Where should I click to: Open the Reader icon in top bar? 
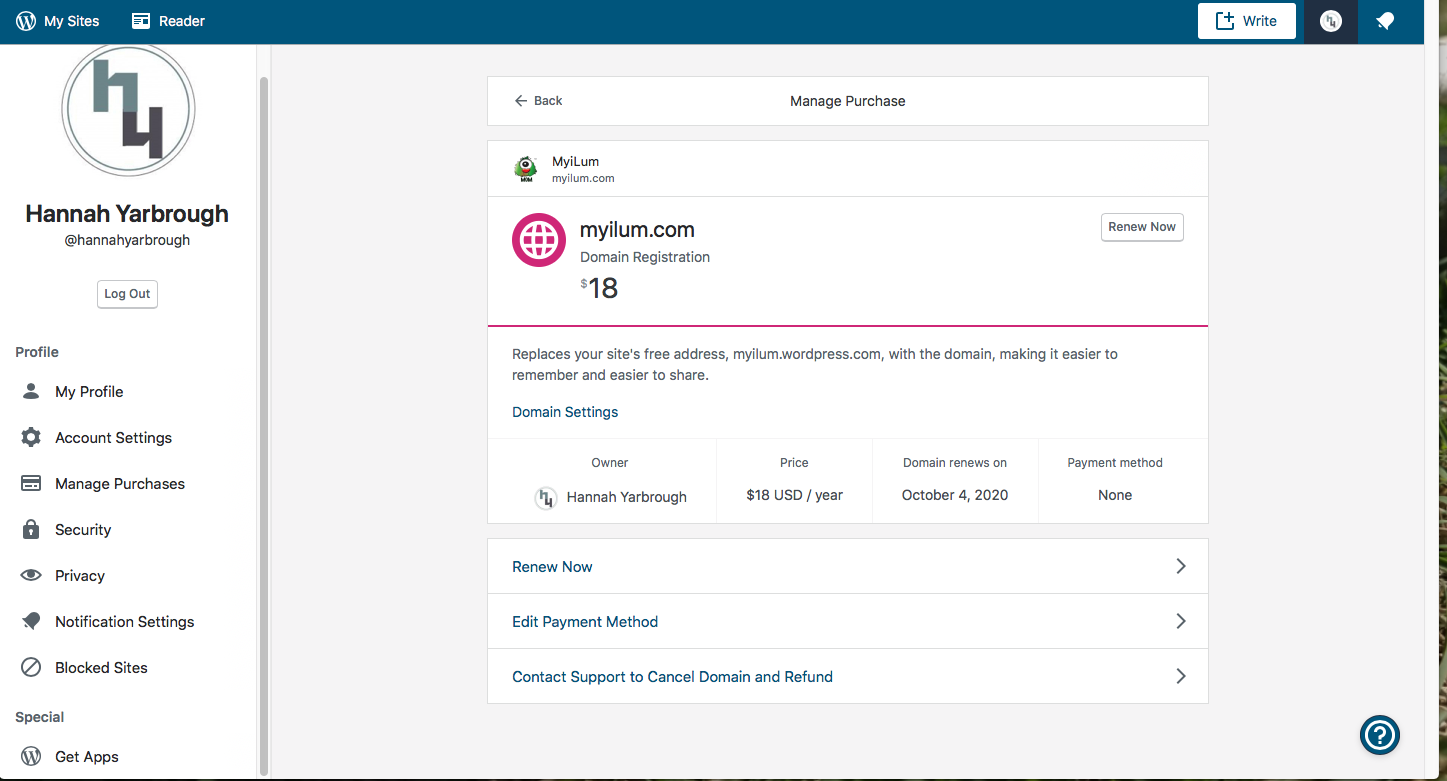pyautogui.click(x=141, y=21)
